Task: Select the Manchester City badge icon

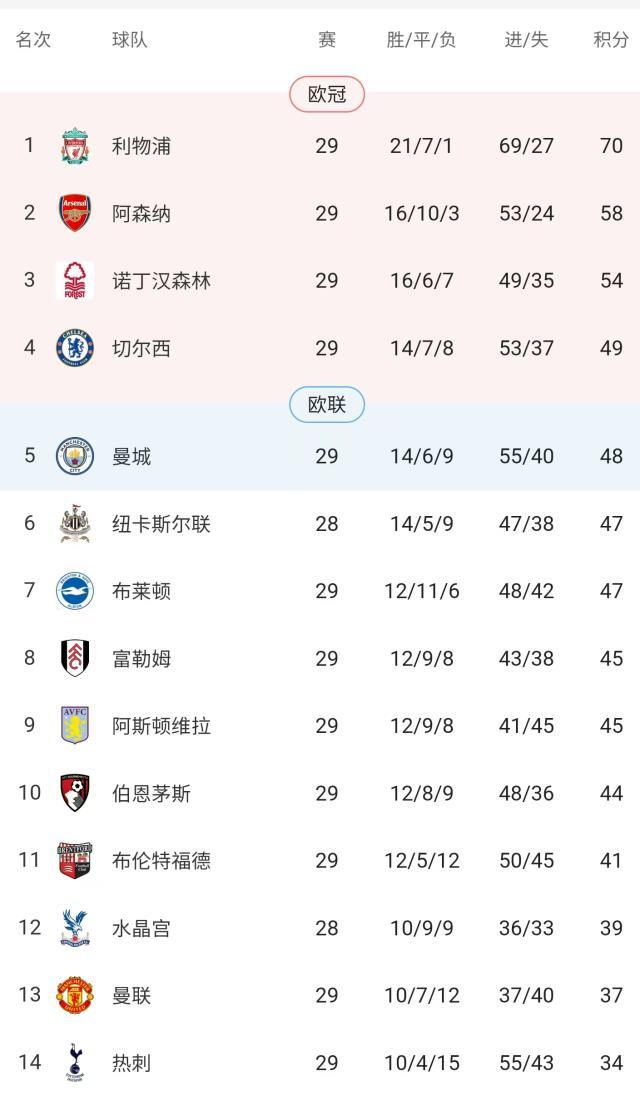Action: 72,454
